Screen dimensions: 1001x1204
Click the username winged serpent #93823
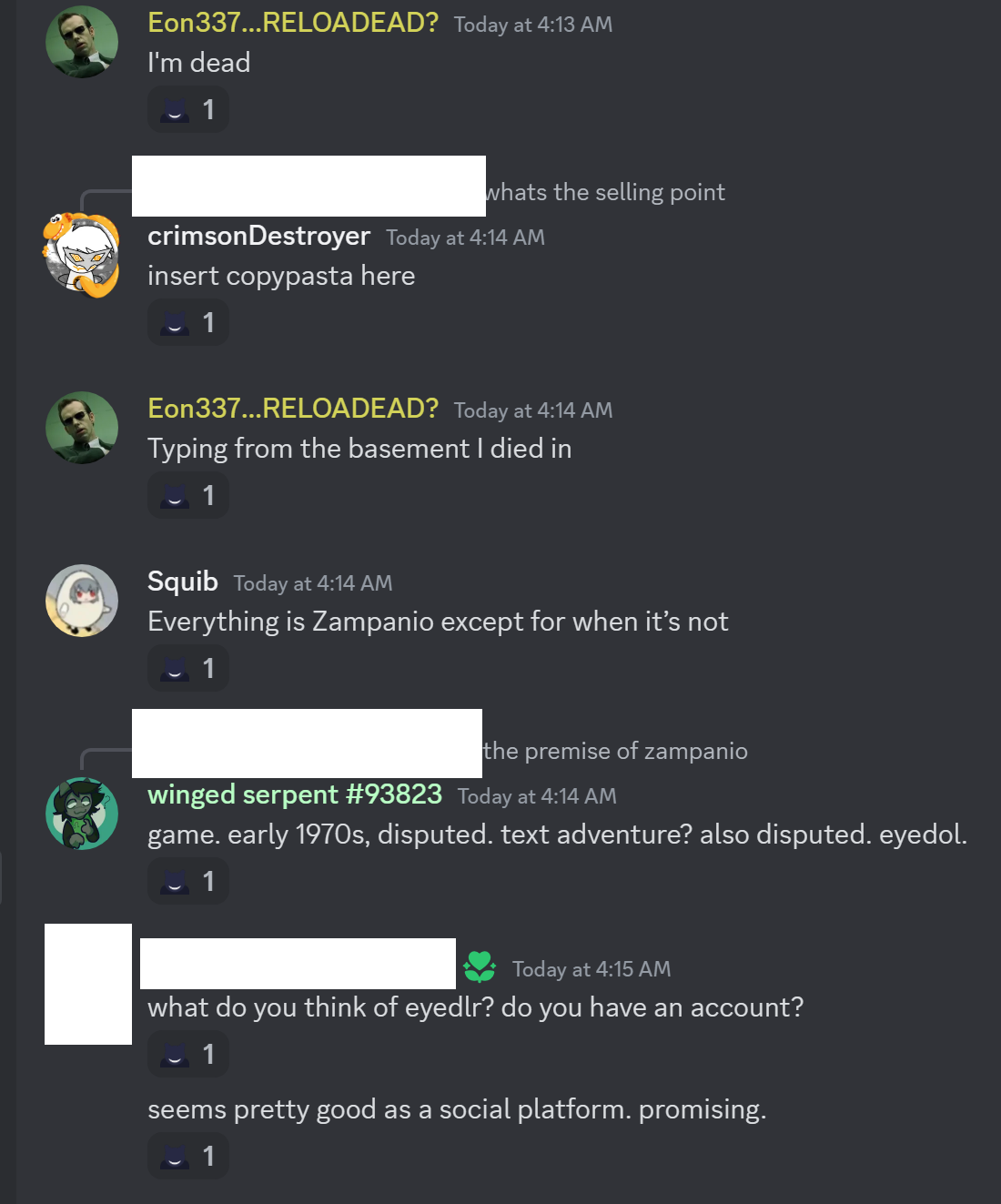(x=295, y=794)
